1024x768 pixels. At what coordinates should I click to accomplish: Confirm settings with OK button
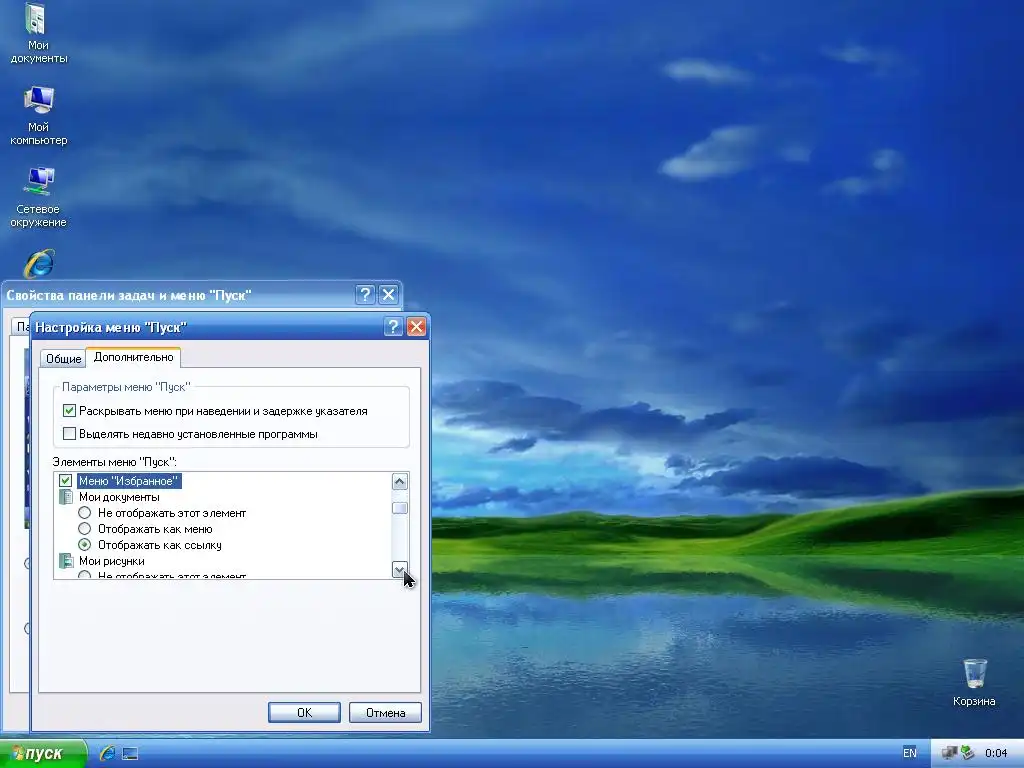(304, 712)
